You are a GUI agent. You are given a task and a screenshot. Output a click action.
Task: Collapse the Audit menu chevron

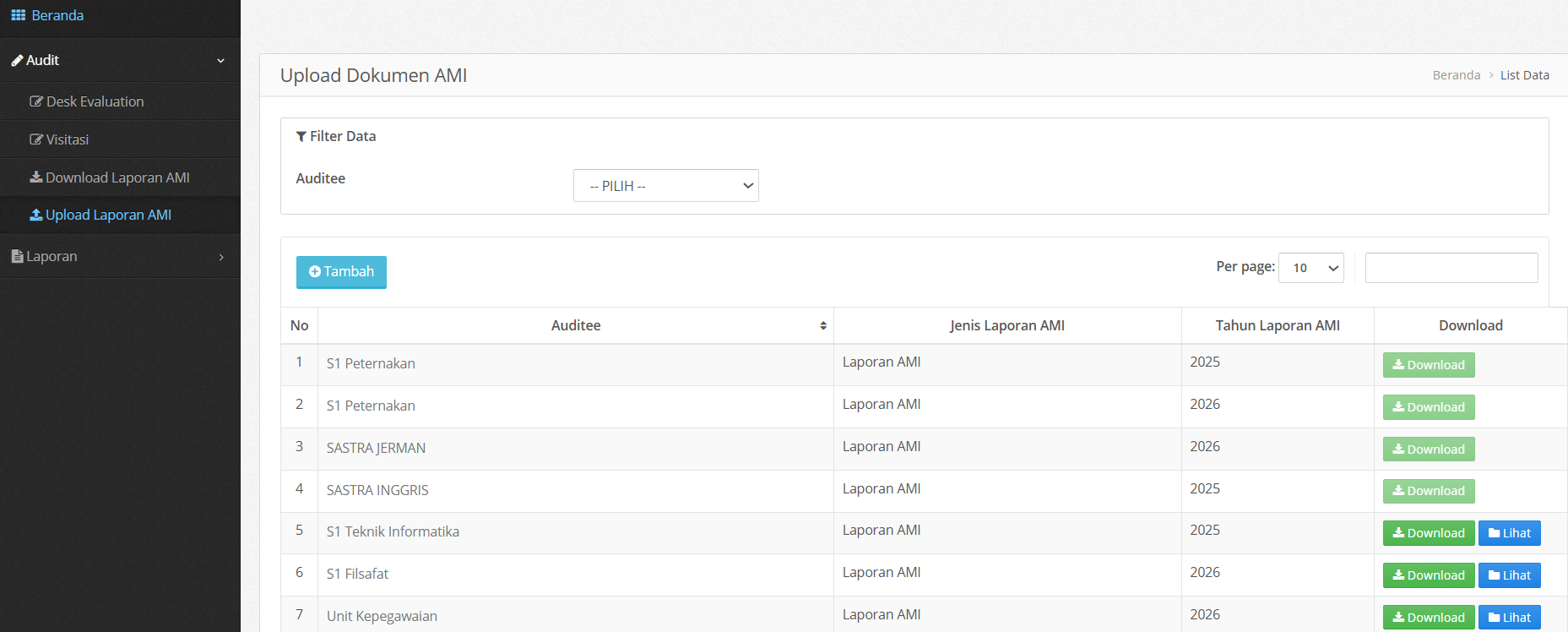221,61
